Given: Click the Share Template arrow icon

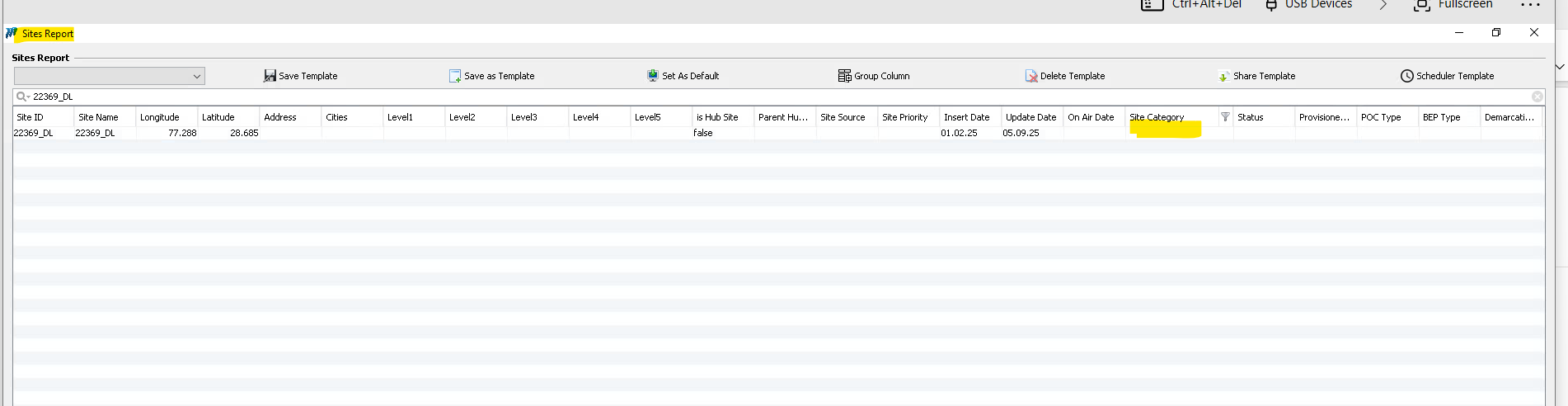Looking at the screenshot, I should [x=1223, y=77].
